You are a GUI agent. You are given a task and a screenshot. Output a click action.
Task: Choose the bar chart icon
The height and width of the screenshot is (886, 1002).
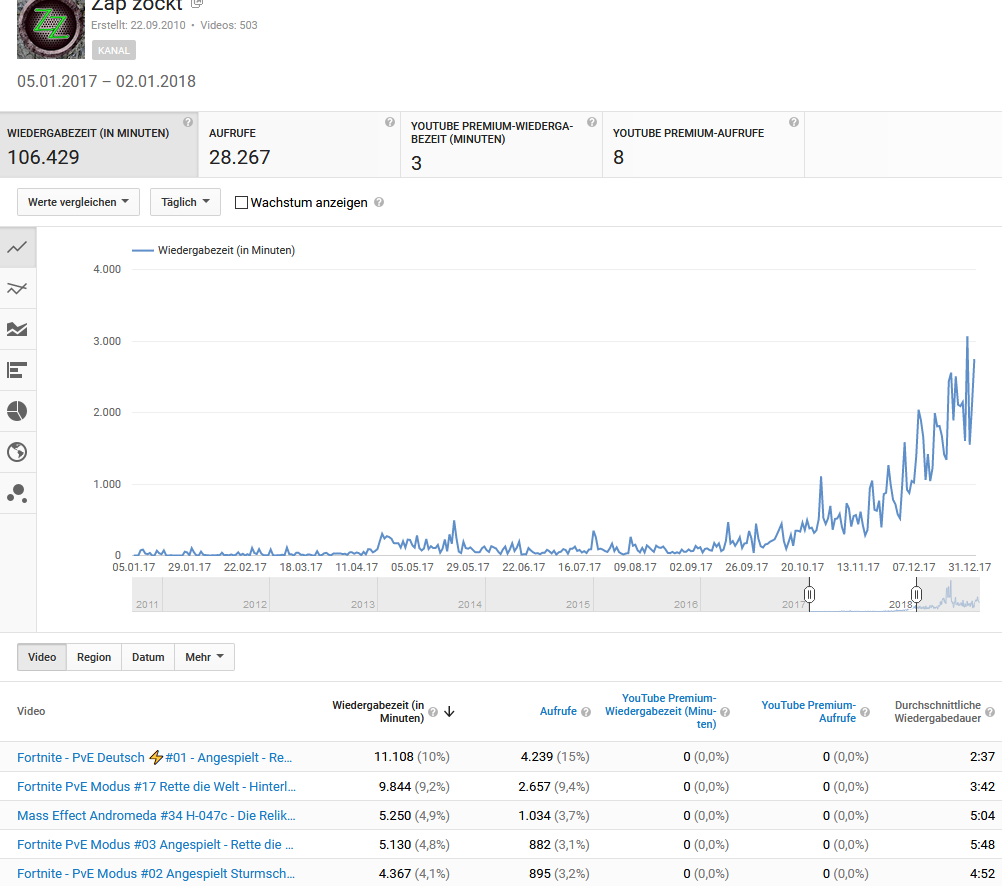17,370
